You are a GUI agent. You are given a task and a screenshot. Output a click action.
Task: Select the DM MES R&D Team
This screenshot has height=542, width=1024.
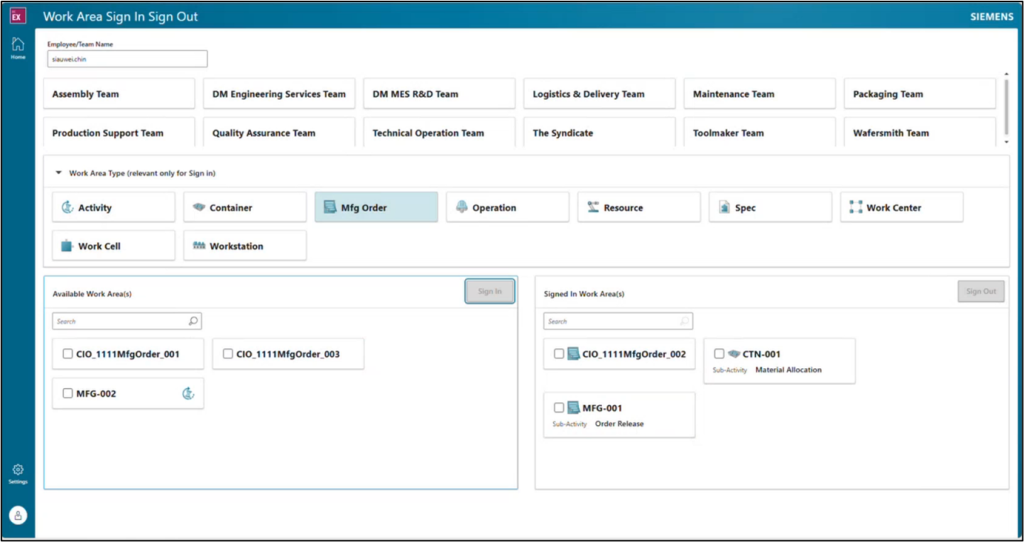click(439, 93)
